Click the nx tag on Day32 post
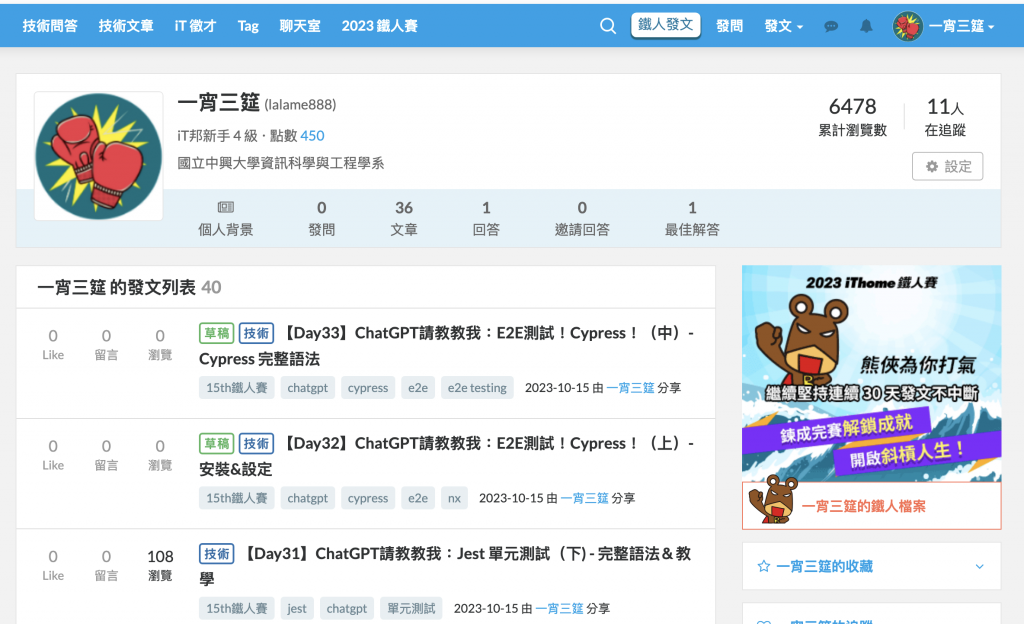Viewport: 1024px width, 624px height. pos(455,498)
